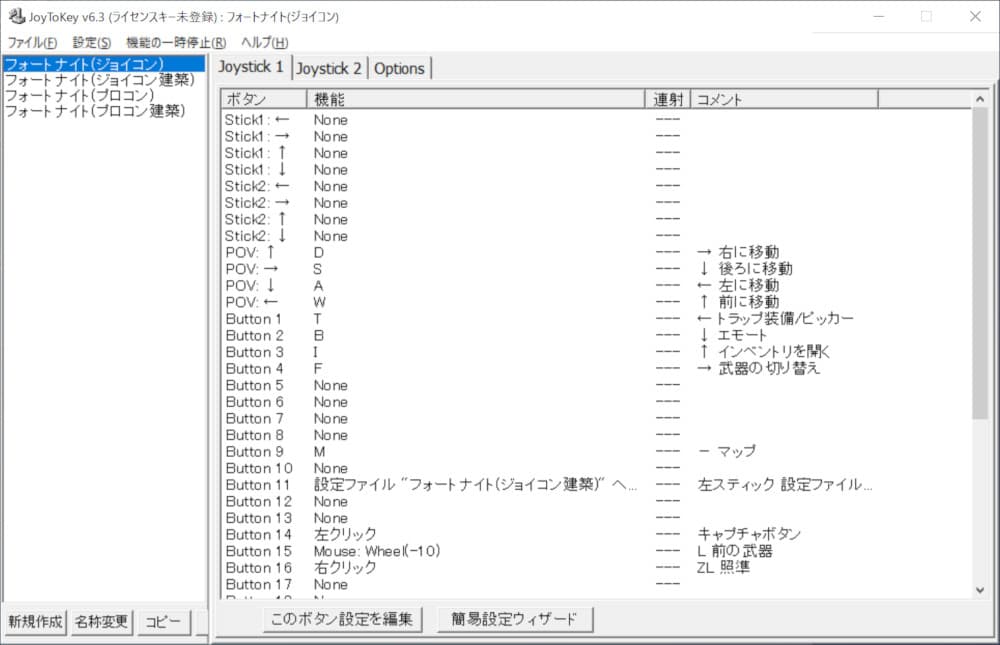Open the 簡易設定ウィザード
Viewport: 1000px width, 645px height.
click(x=514, y=619)
